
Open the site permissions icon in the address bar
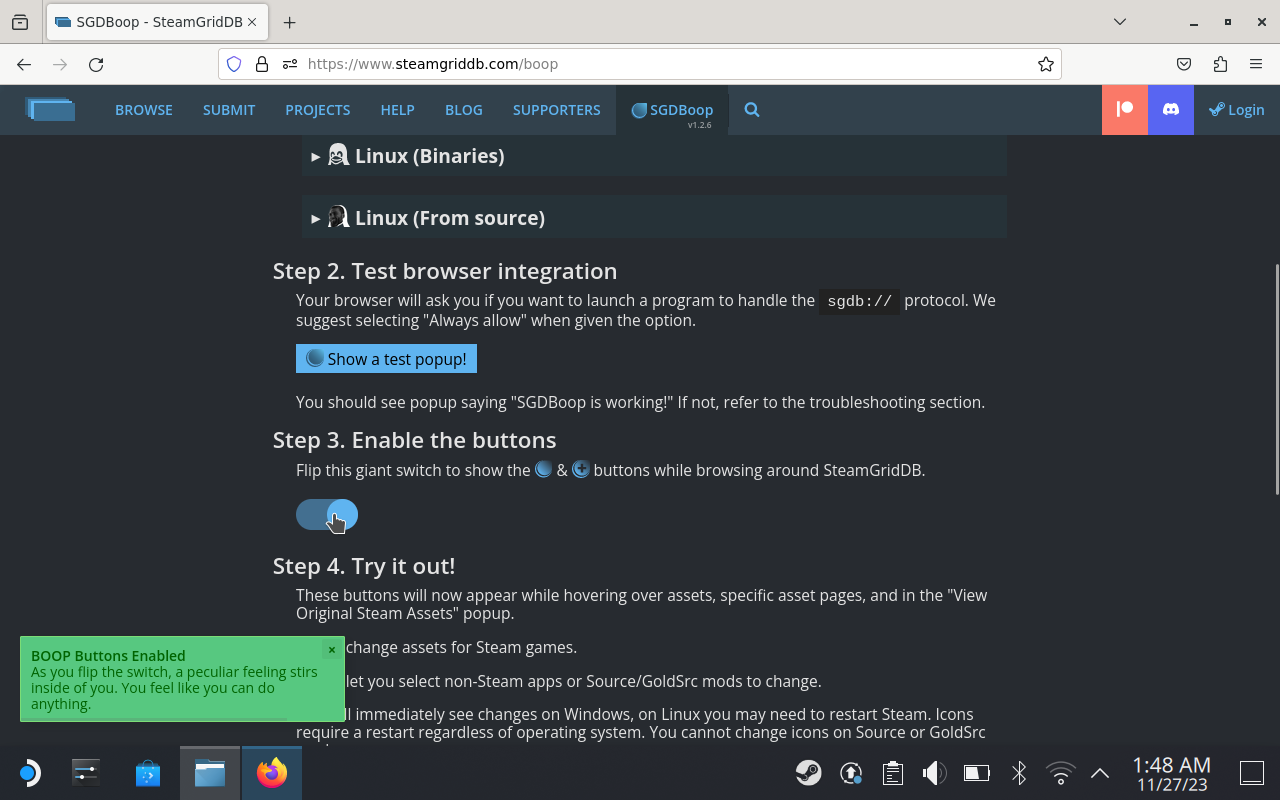pos(290,64)
